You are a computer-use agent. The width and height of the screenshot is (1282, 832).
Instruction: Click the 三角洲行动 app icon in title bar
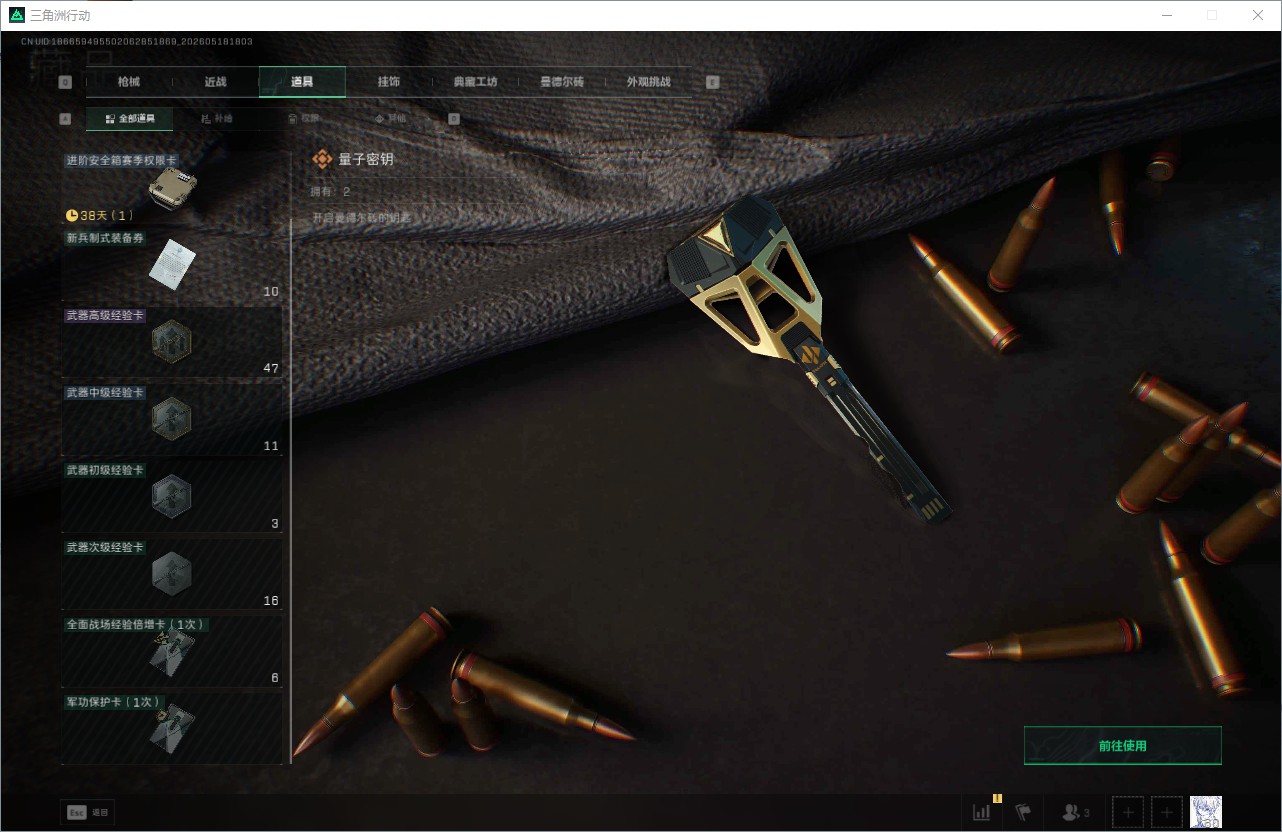coord(16,15)
